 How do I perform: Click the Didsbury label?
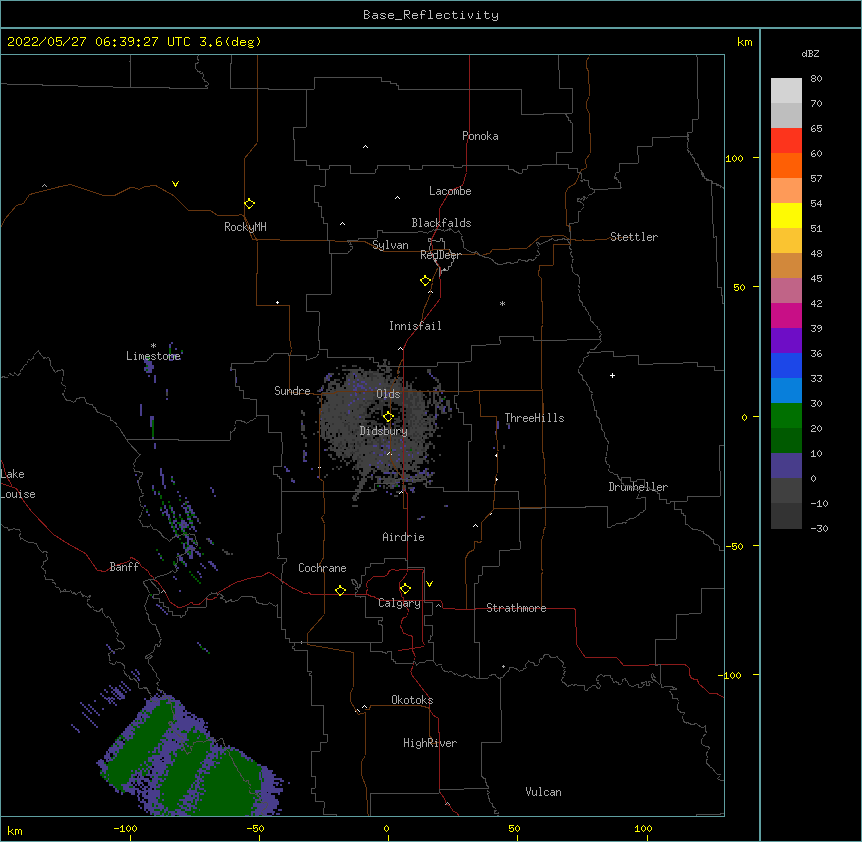click(x=384, y=431)
